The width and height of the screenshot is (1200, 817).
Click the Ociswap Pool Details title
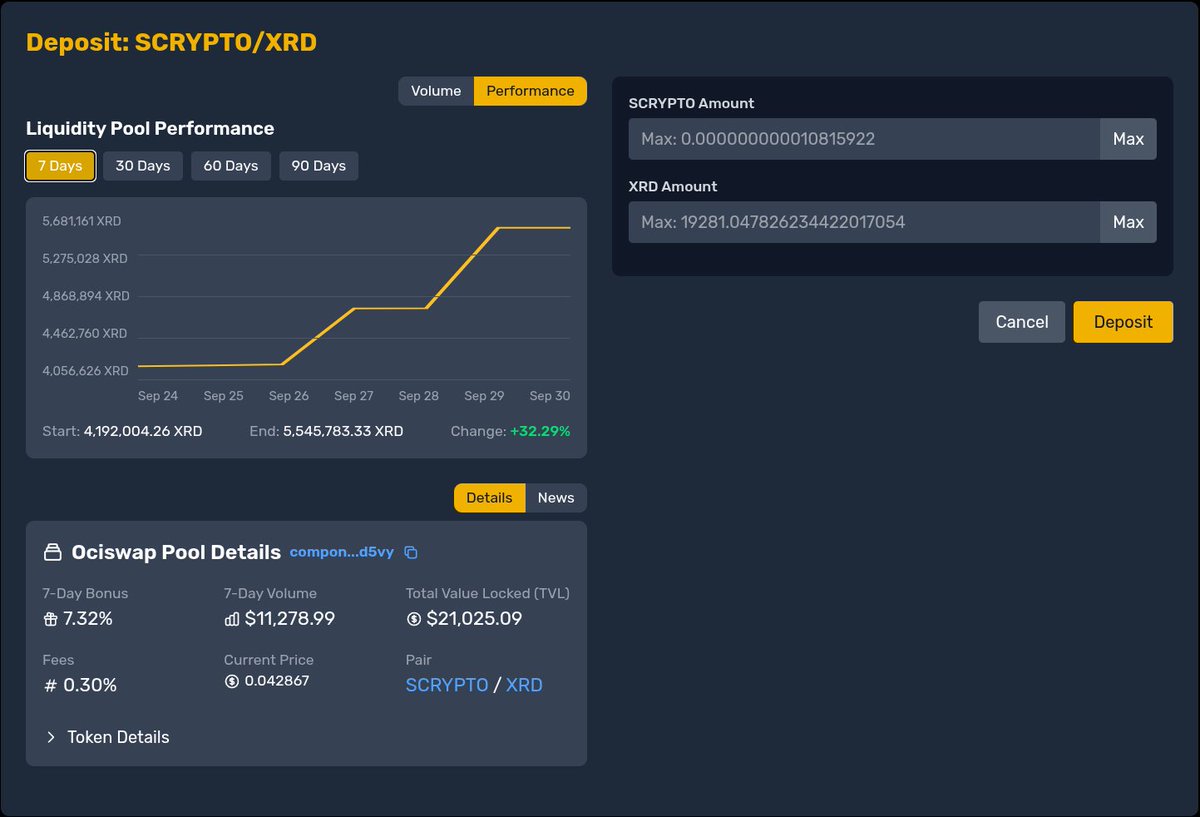(176, 552)
